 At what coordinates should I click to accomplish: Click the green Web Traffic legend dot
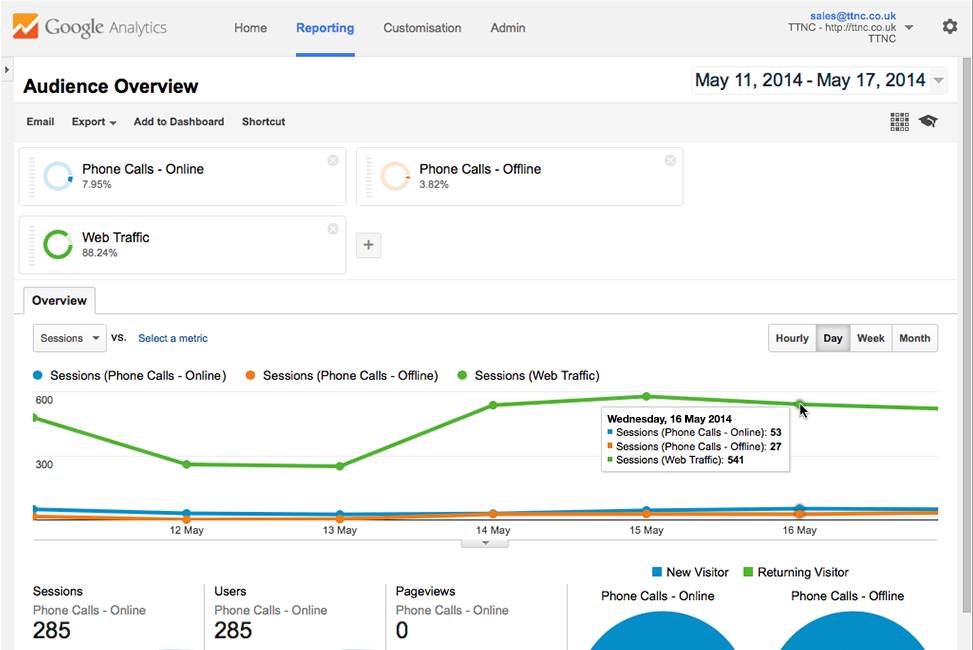click(462, 376)
